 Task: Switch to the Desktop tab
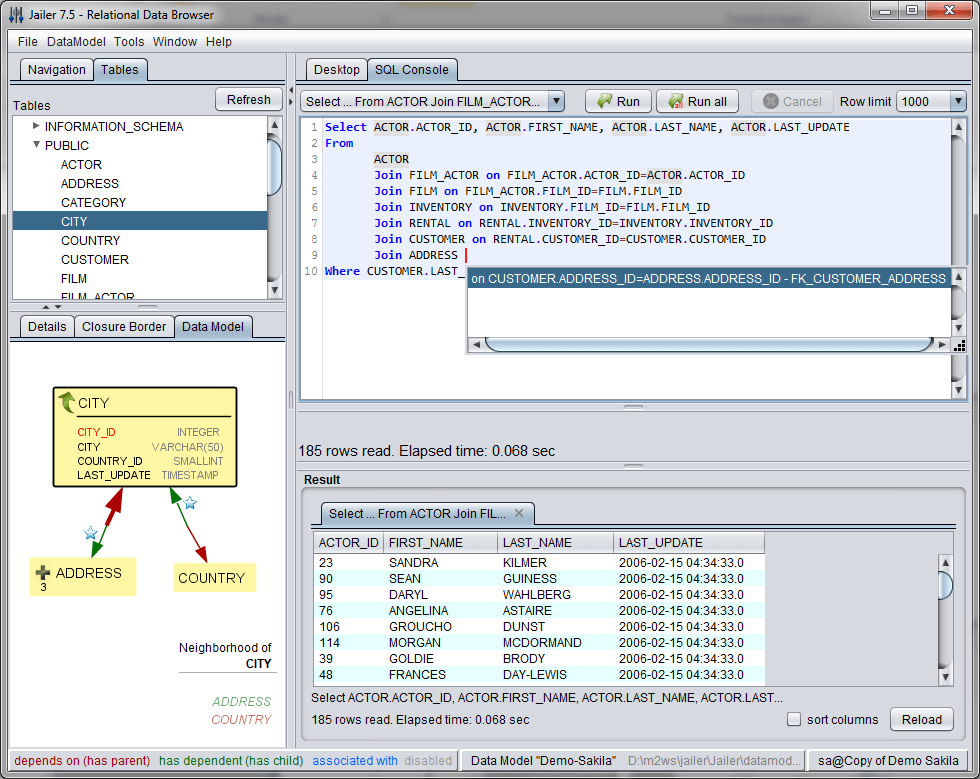336,70
